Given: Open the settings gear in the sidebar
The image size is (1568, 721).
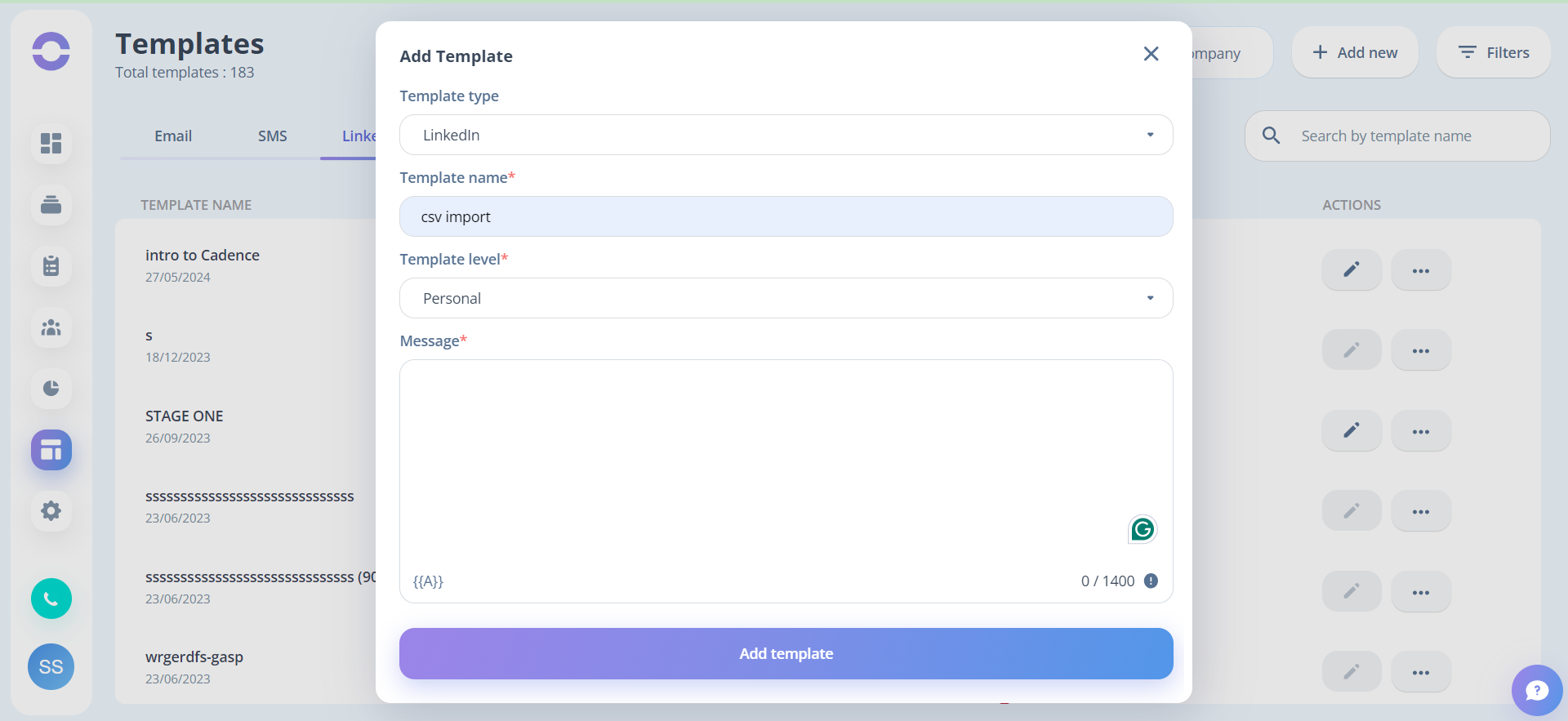Looking at the screenshot, I should [x=51, y=511].
